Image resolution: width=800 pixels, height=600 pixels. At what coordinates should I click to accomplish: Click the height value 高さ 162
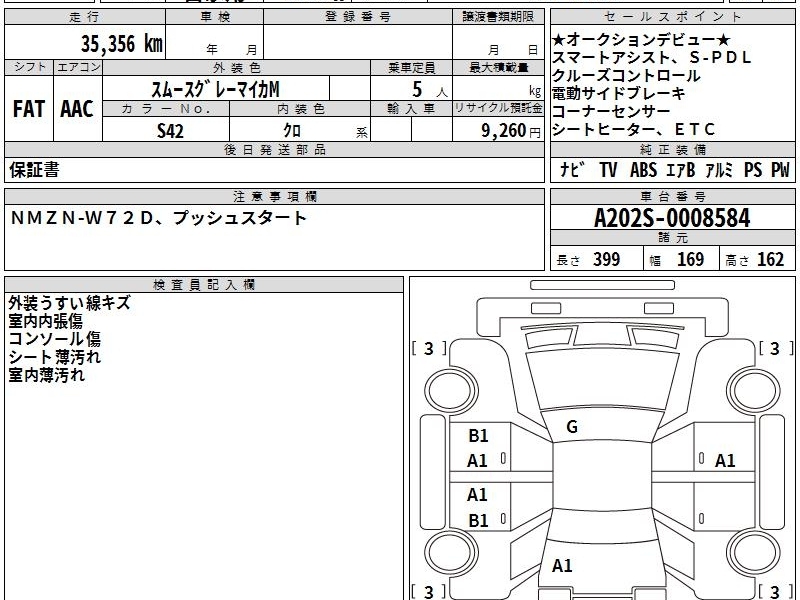click(x=755, y=259)
